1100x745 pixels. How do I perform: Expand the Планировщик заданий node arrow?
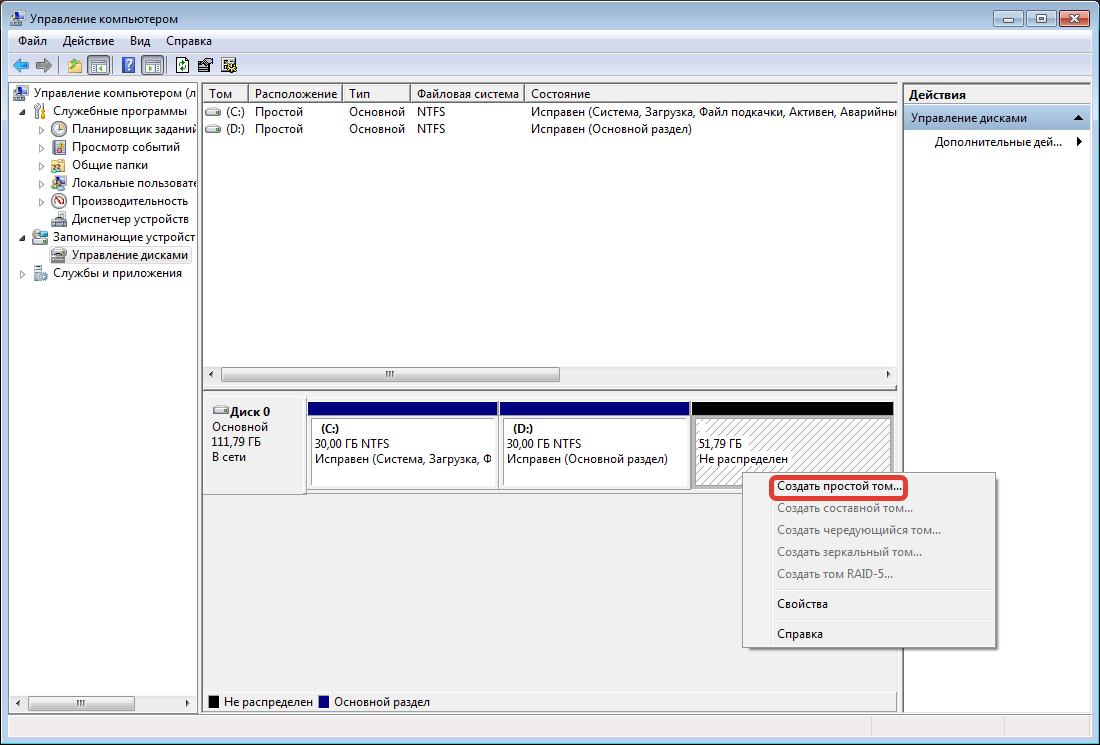tap(41, 129)
